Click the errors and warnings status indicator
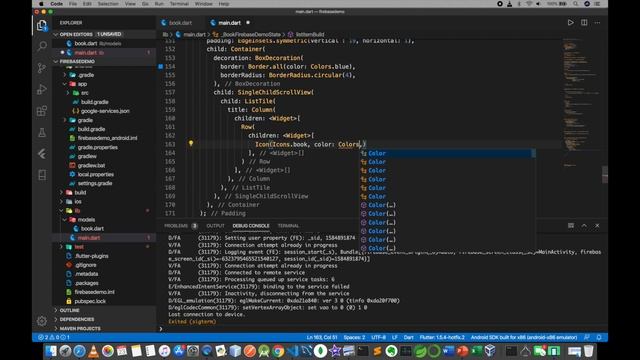Viewport: 640px width, 360px height. point(53,338)
